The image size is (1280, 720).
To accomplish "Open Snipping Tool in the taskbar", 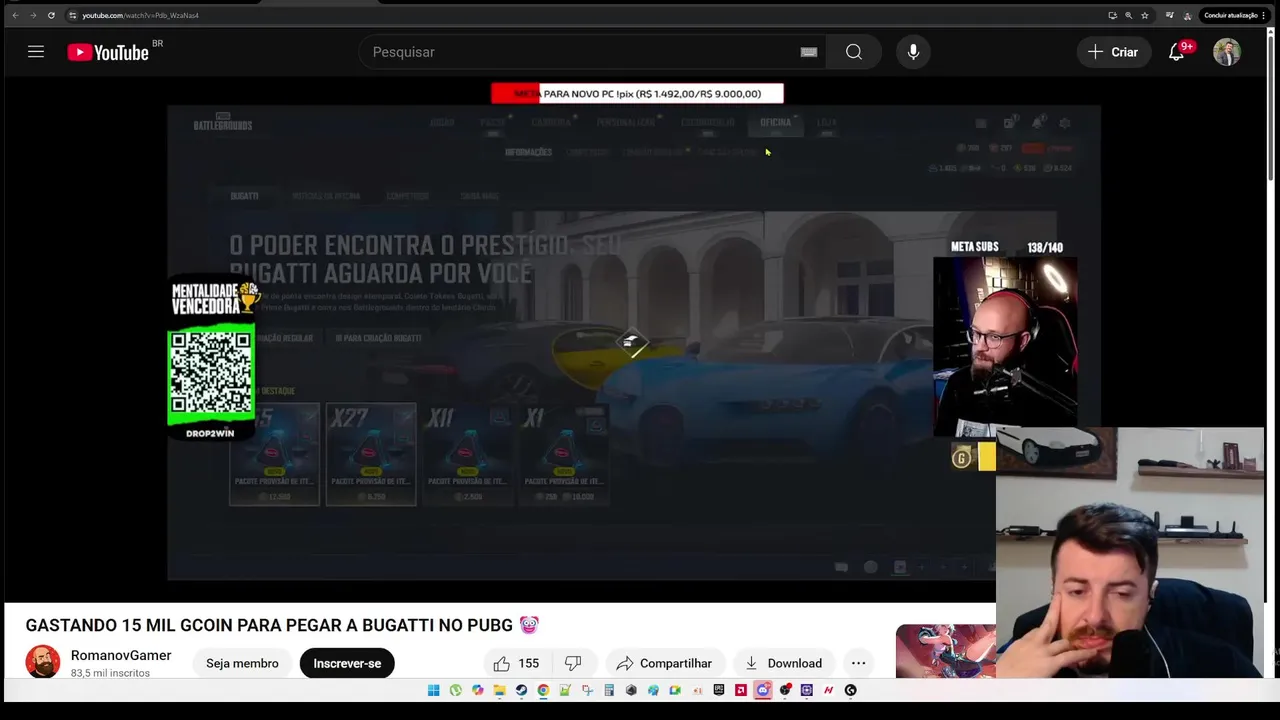I will (x=588, y=690).
